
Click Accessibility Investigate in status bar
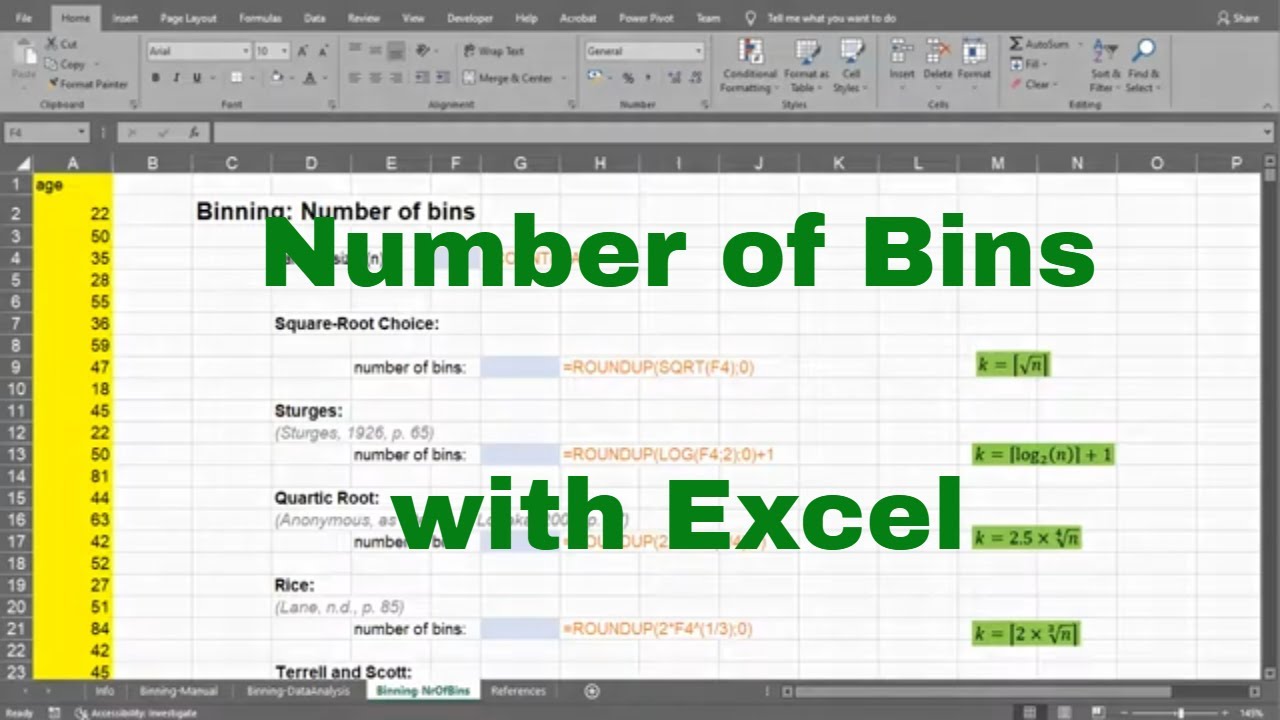(x=135, y=713)
